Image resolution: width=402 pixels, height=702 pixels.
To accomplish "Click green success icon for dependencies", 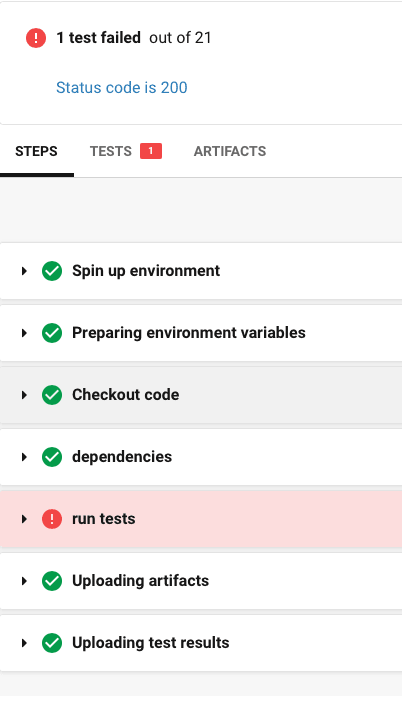I will [x=52, y=457].
